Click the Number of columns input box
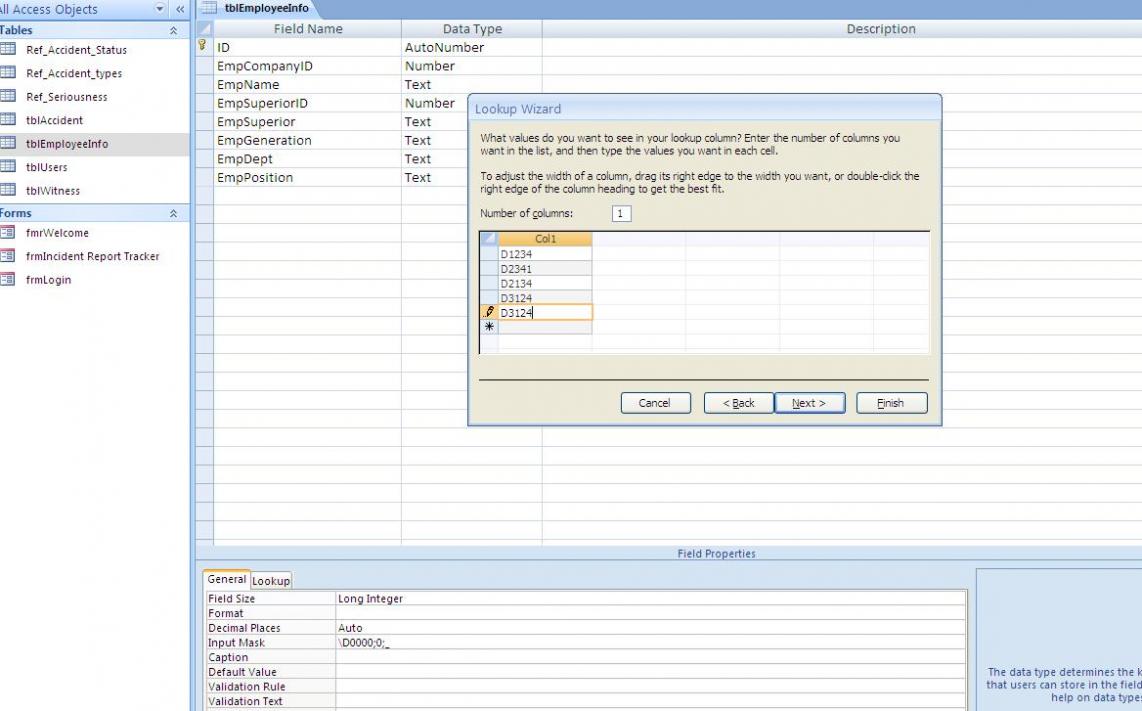The image size is (1142, 711). 621,214
